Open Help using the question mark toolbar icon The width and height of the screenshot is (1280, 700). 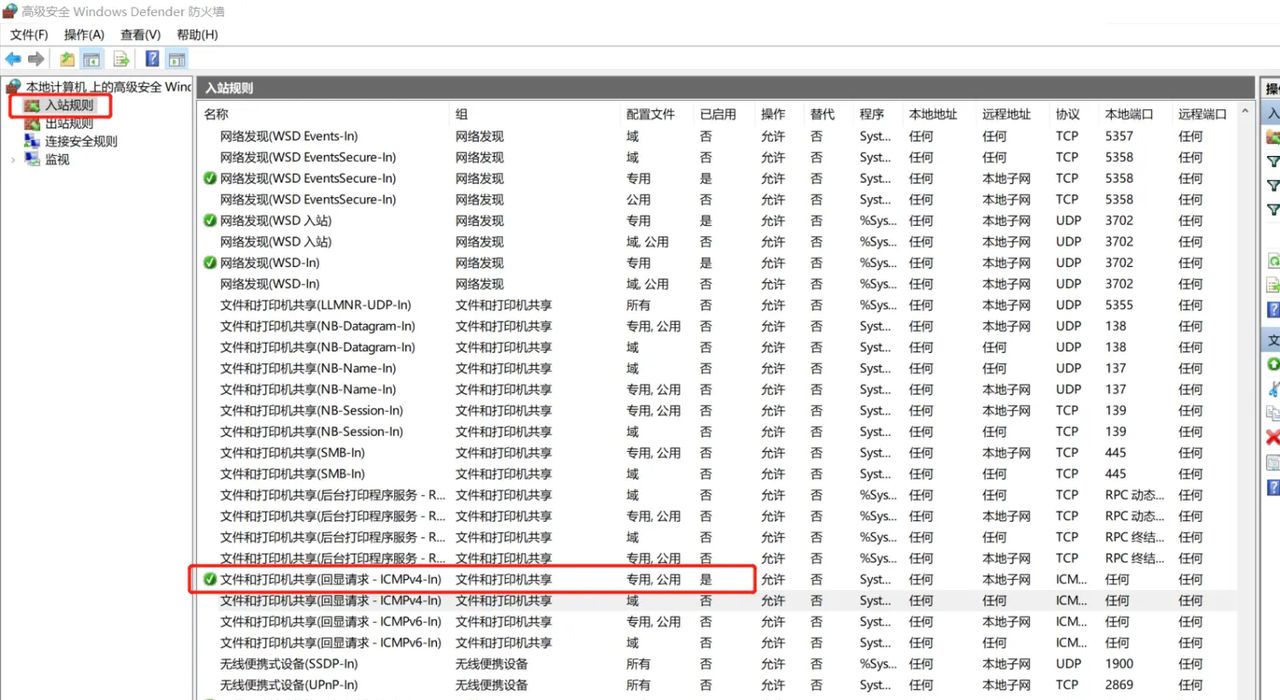point(151,58)
